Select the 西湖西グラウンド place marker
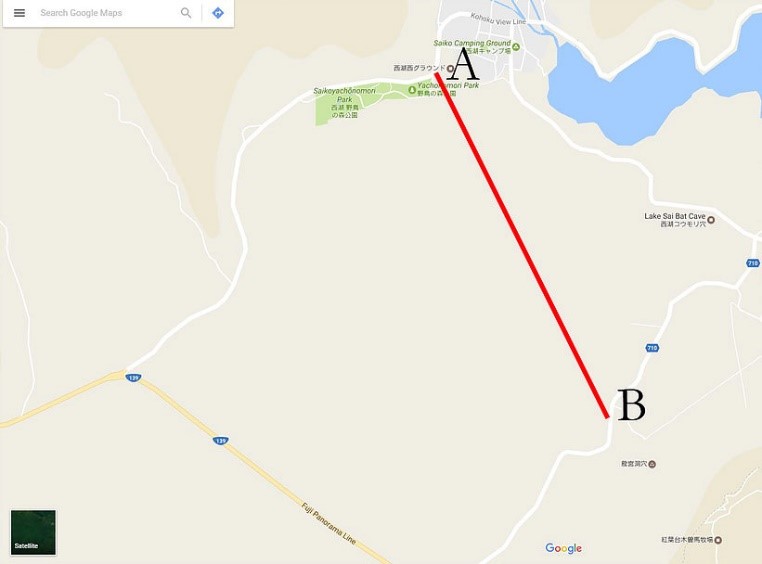The image size is (762, 564). [450, 68]
